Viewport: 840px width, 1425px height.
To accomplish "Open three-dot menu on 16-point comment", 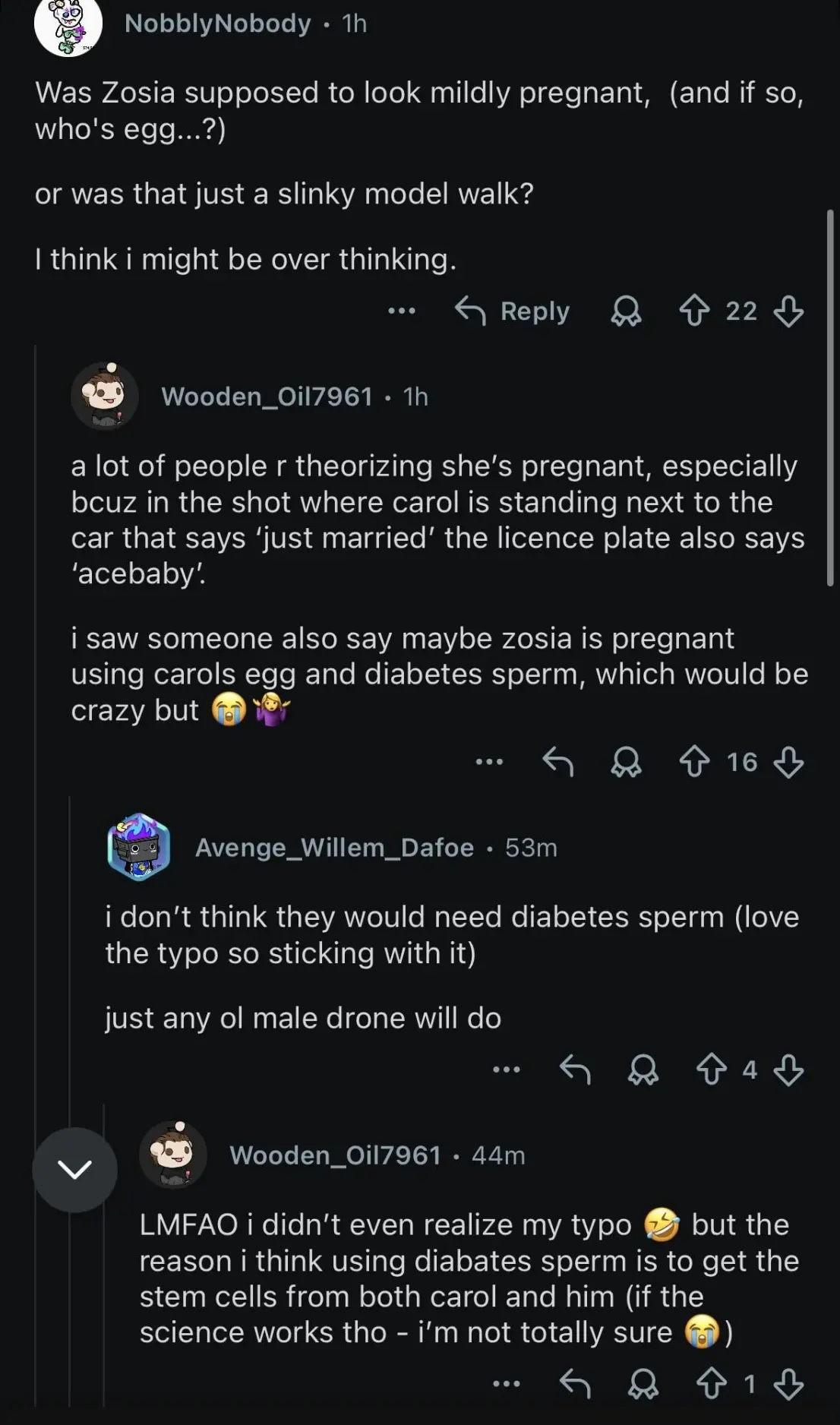I will pyautogui.click(x=489, y=762).
